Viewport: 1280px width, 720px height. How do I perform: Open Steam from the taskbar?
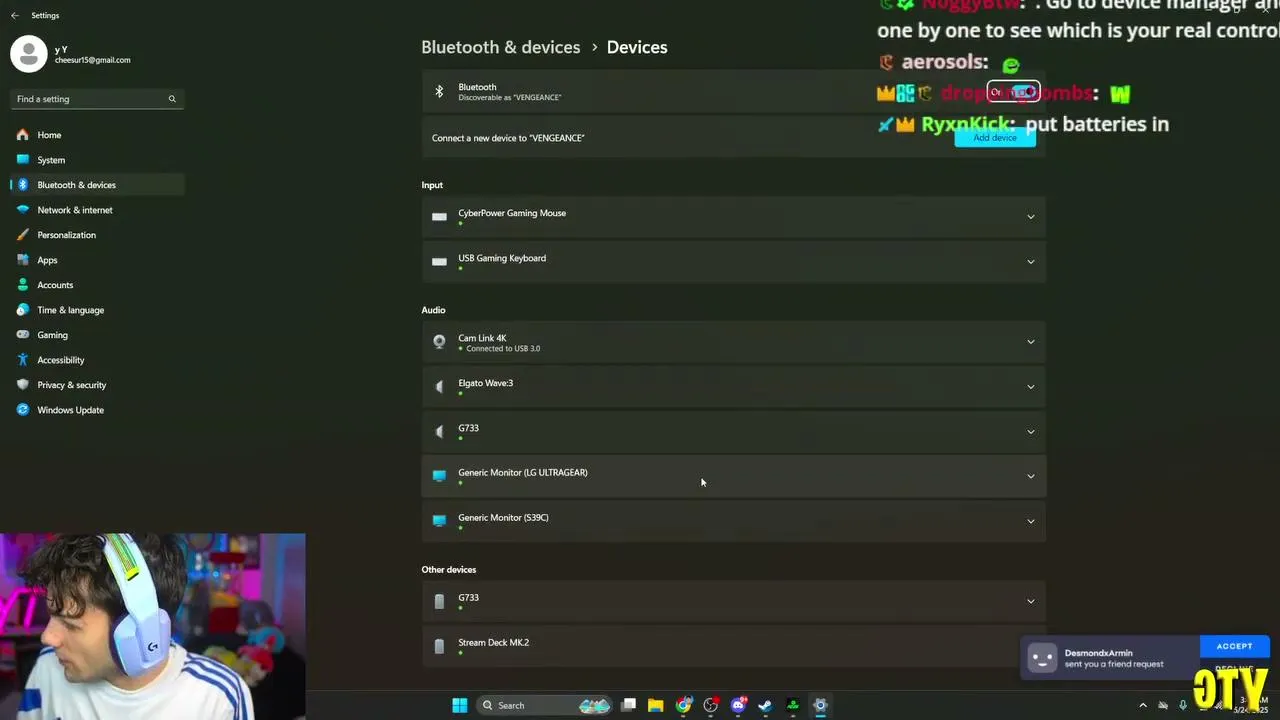tap(765, 705)
